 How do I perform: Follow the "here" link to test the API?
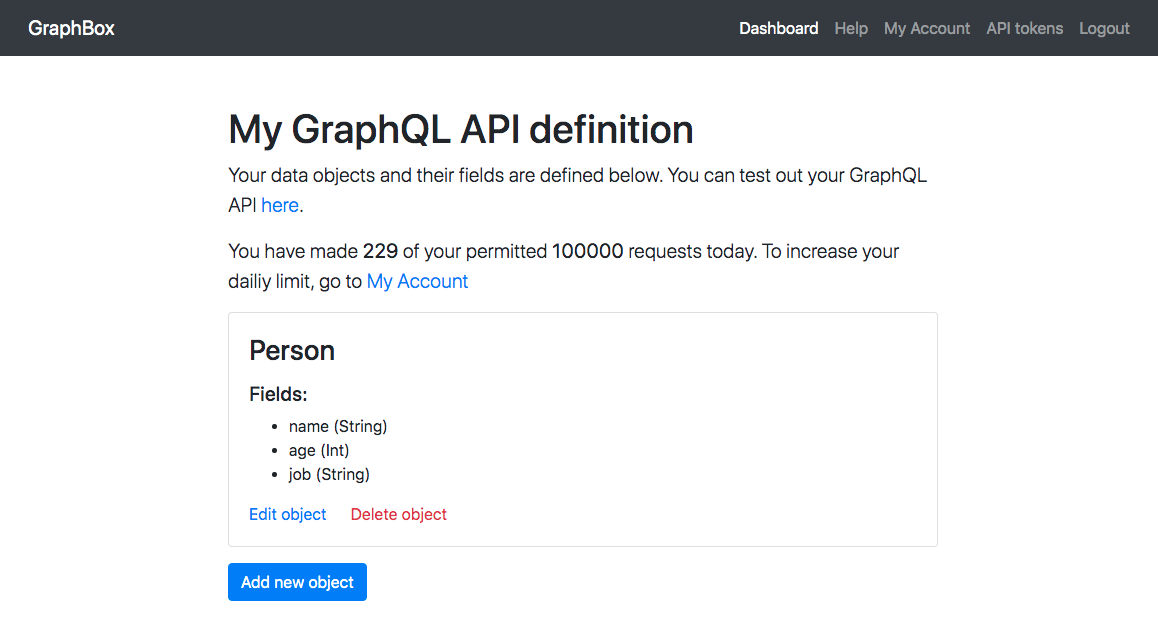point(279,205)
